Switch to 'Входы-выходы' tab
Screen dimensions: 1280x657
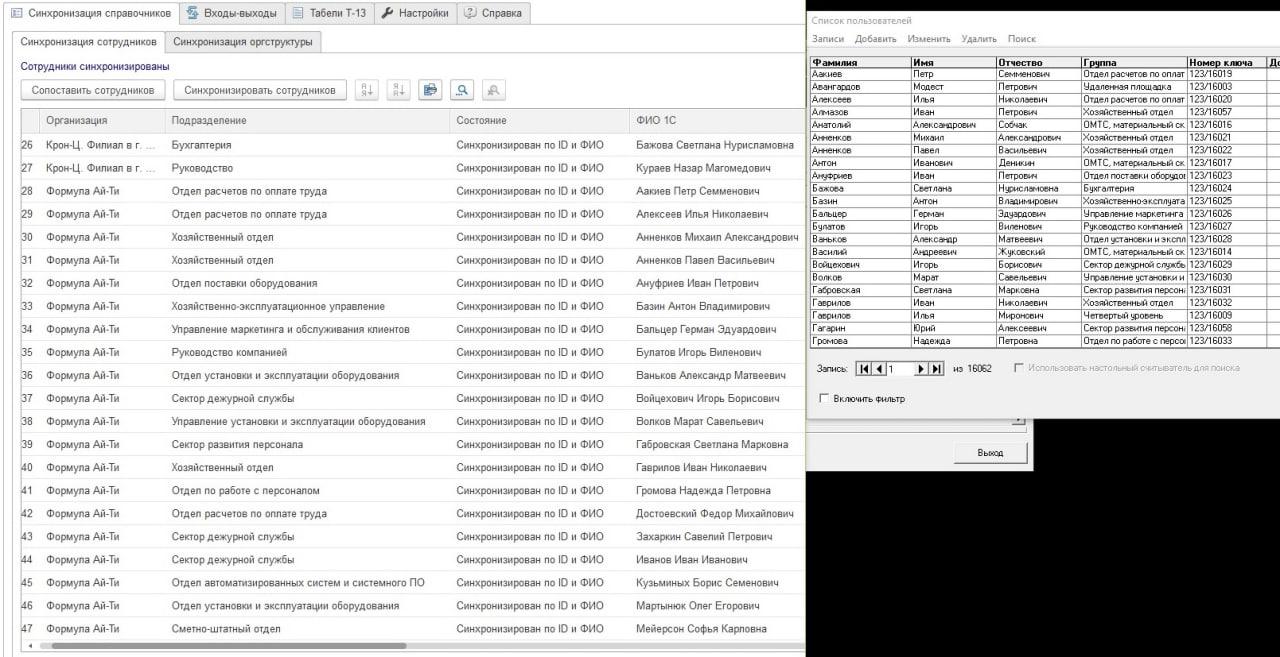coord(234,13)
